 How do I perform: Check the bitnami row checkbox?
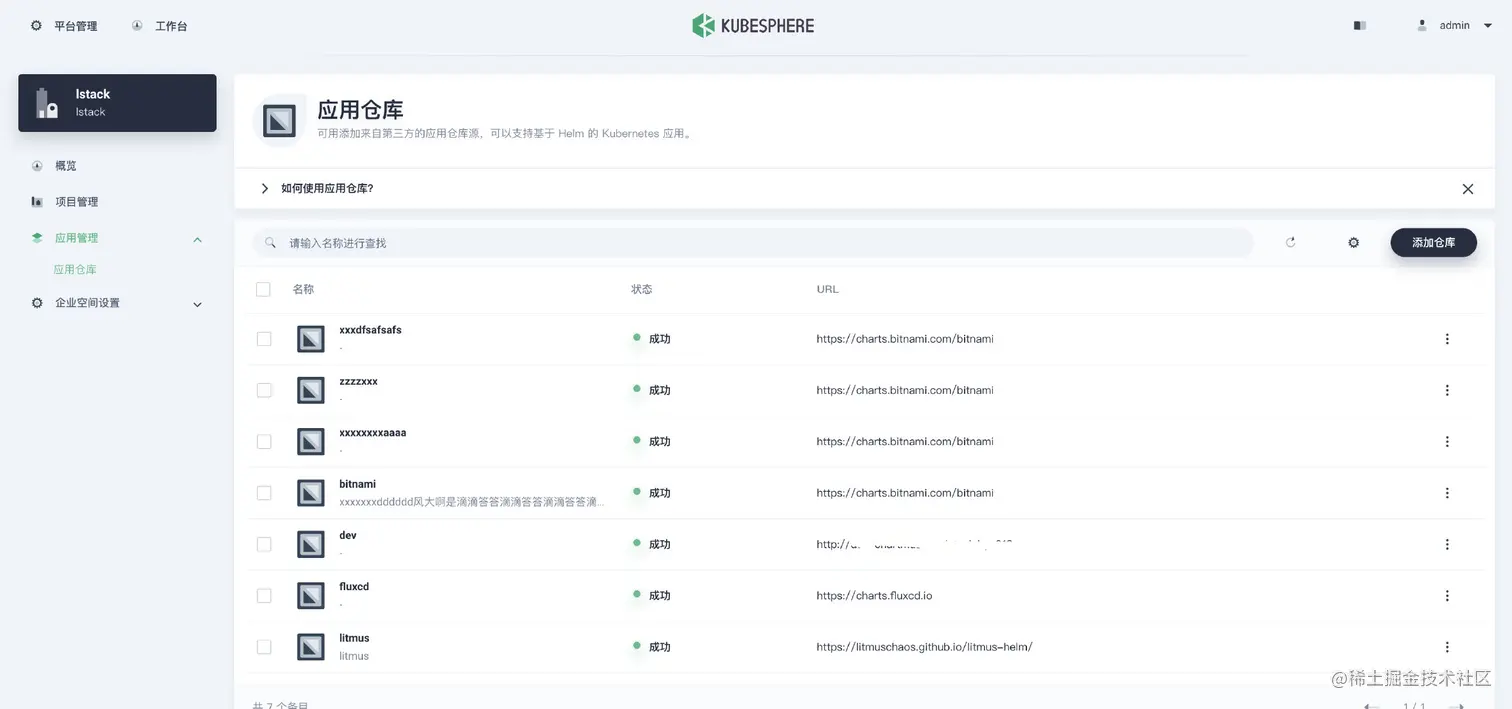pyautogui.click(x=264, y=493)
